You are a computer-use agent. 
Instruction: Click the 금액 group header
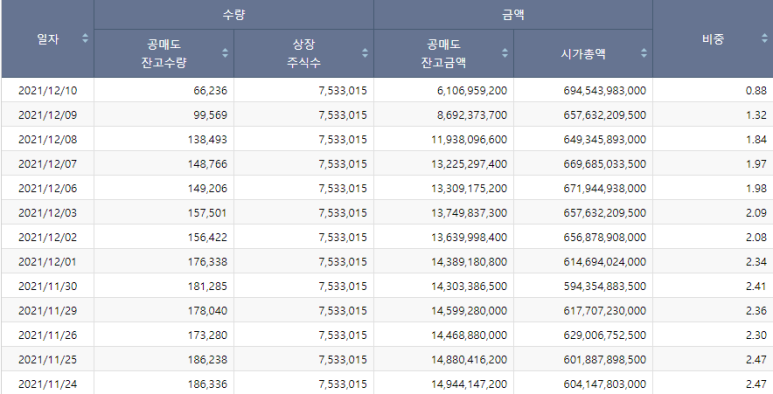(x=513, y=15)
